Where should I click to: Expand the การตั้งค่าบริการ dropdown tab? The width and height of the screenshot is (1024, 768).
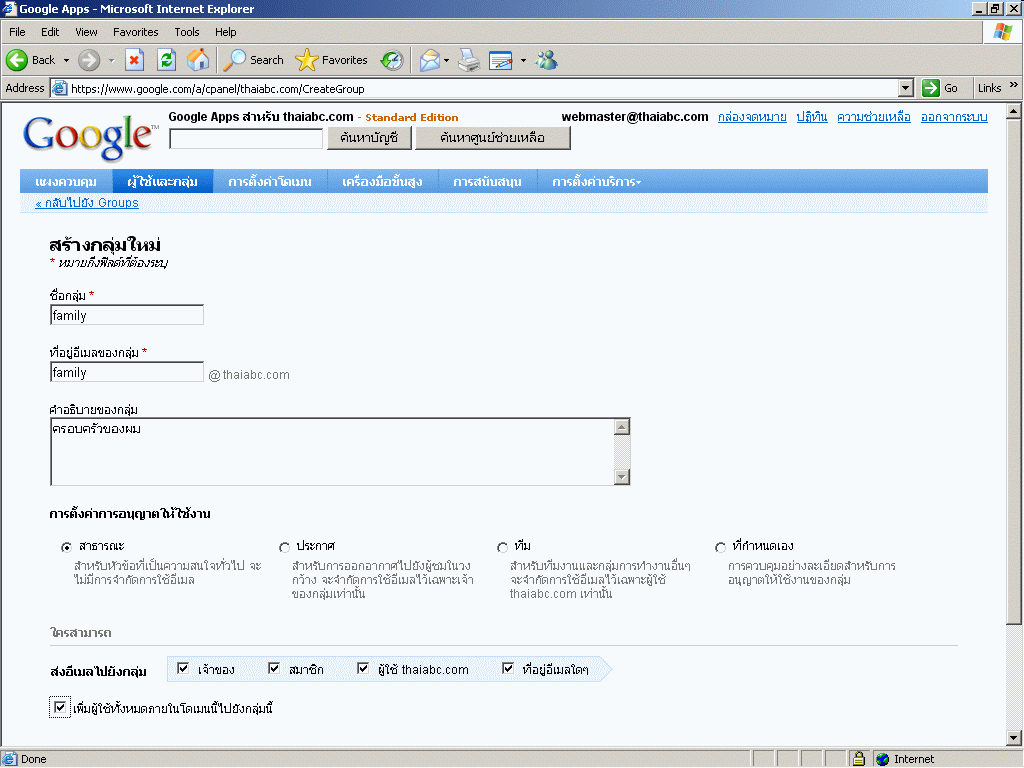pos(596,182)
